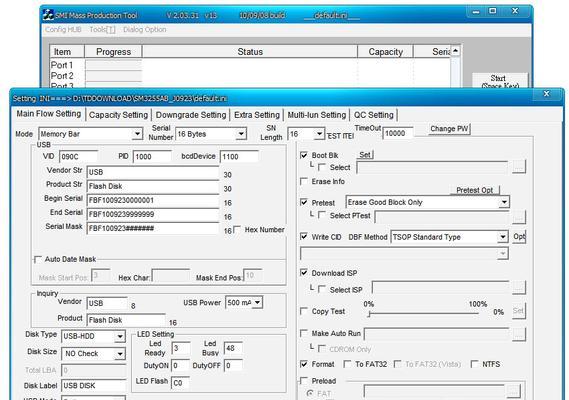
Task: Open the Downgrade Setting tab
Action: 191,115
